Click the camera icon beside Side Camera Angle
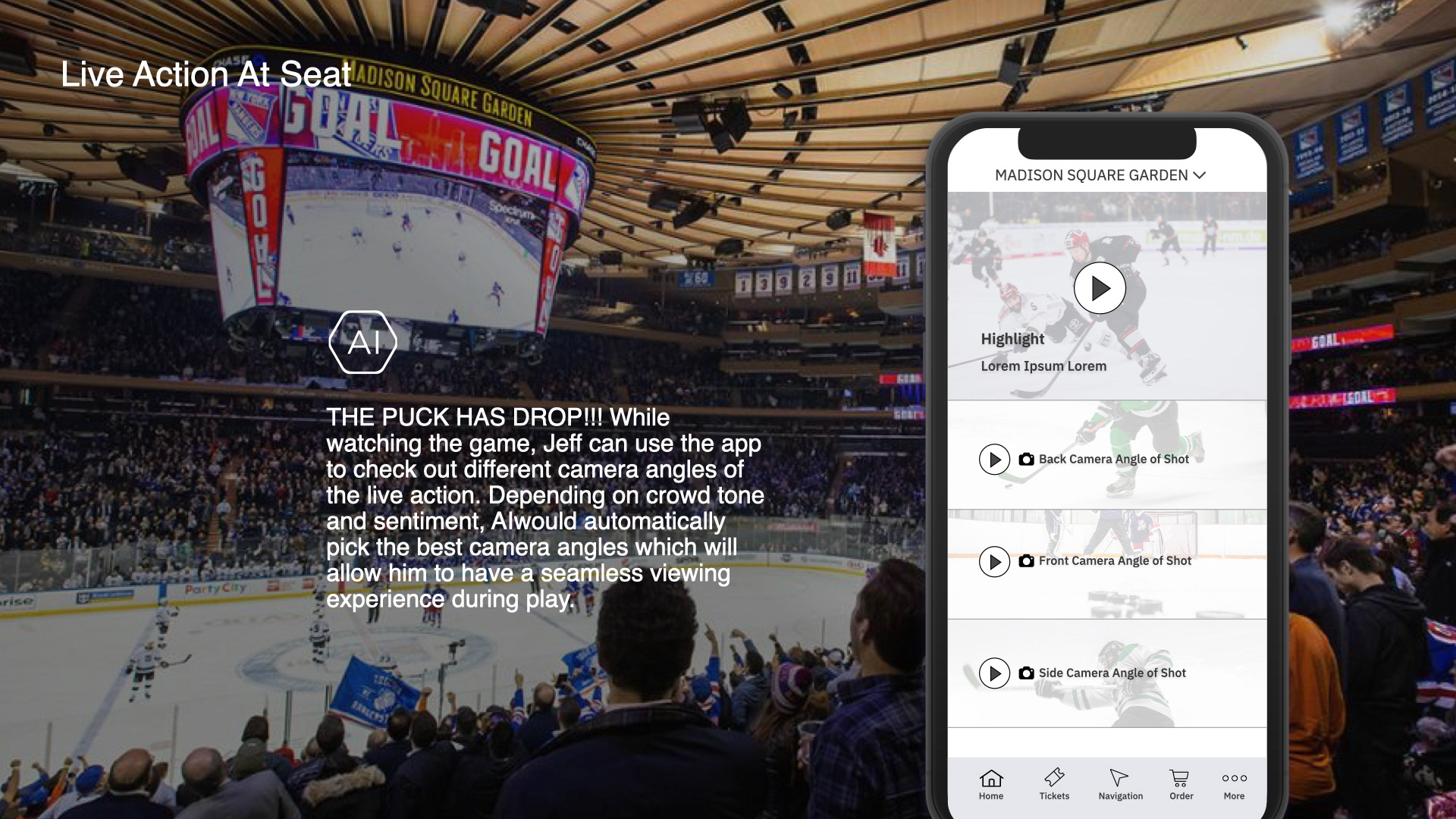Image resolution: width=1456 pixels, height=819 pixels. coord(1026,673)
